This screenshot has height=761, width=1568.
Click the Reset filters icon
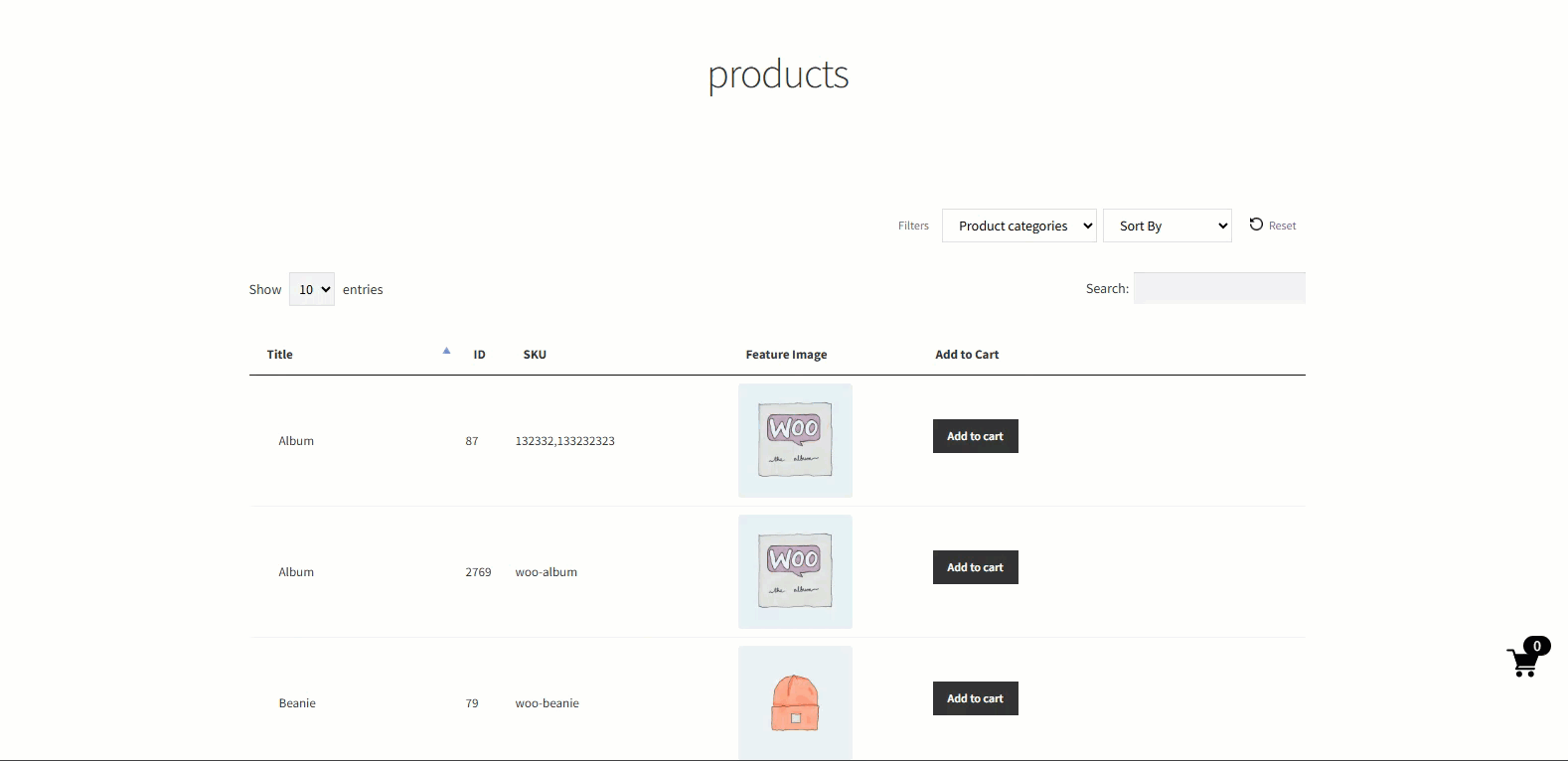click(1256, 225)
